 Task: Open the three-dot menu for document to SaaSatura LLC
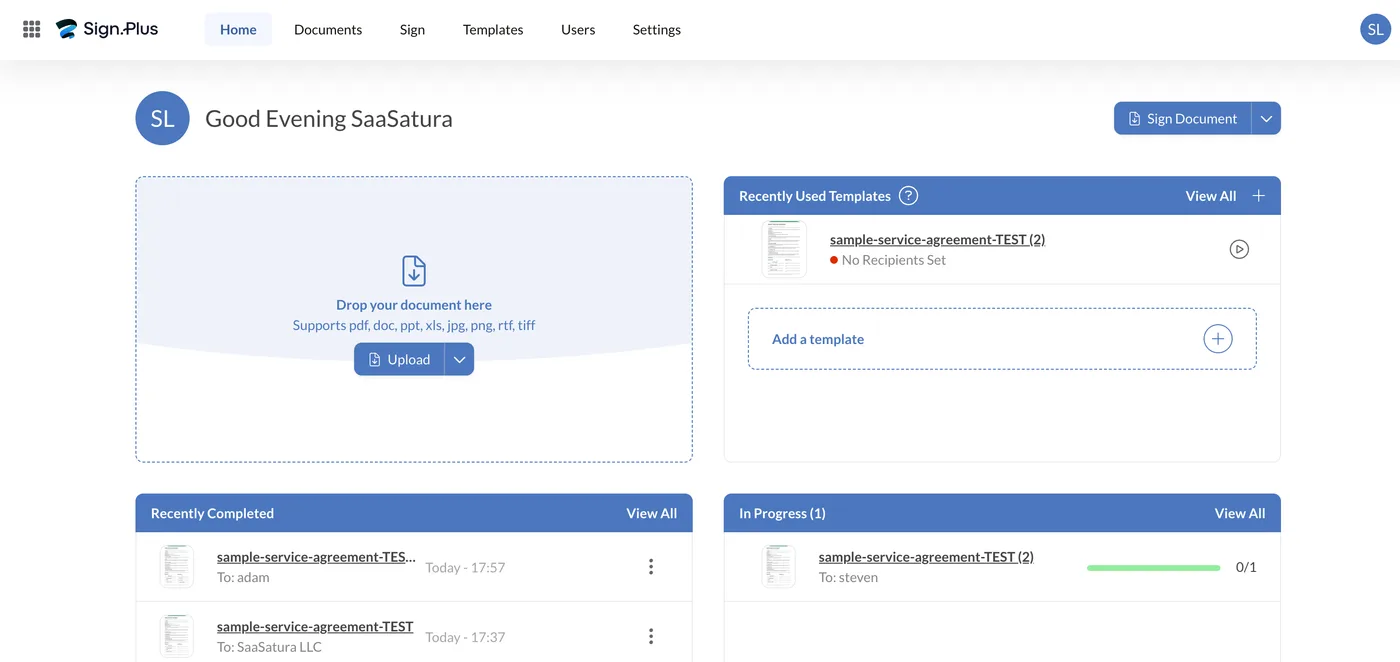[651, 636]
